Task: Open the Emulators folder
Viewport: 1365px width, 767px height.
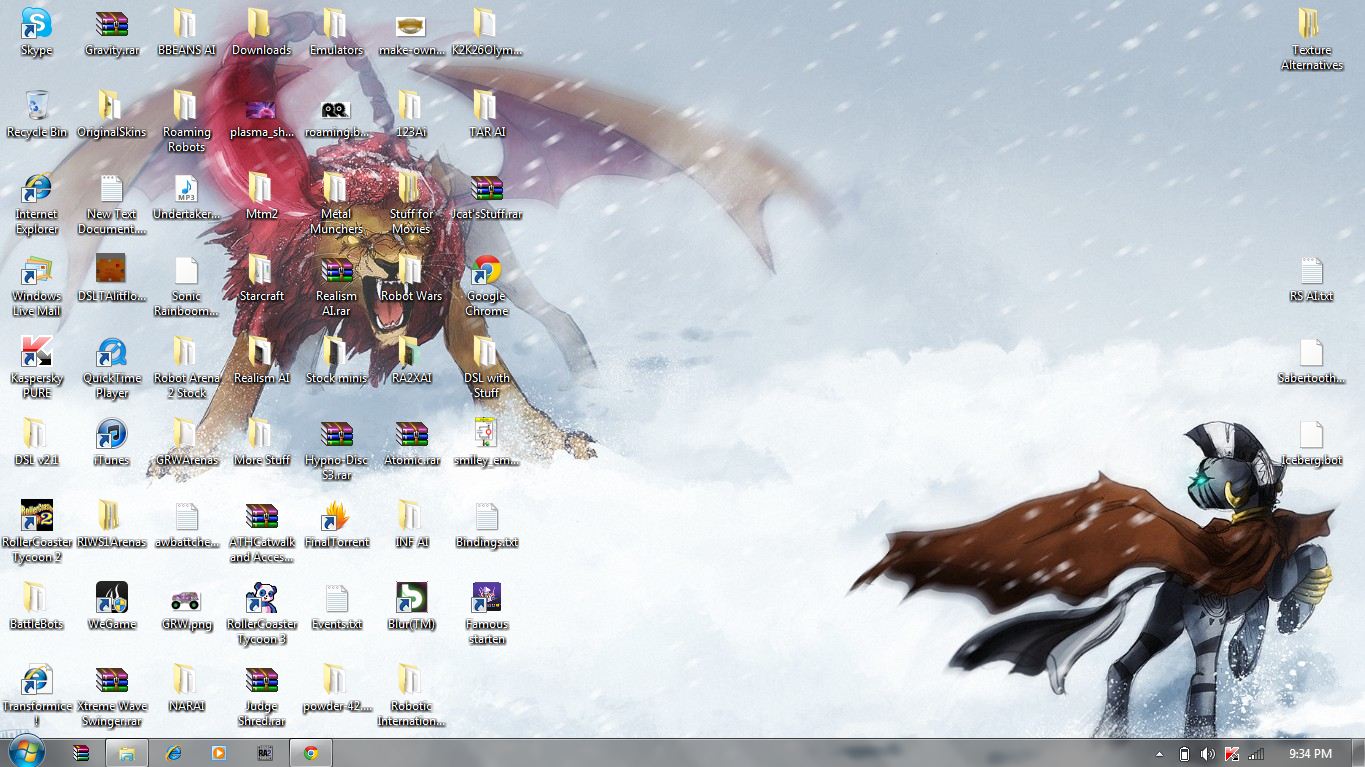Action: 336,32
